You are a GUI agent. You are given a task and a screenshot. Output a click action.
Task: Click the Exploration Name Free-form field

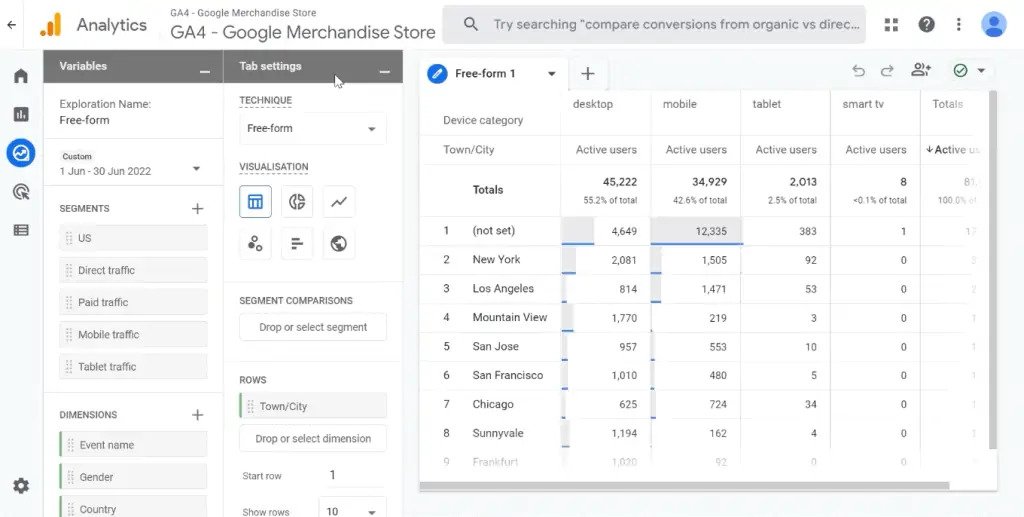(84, 120)
